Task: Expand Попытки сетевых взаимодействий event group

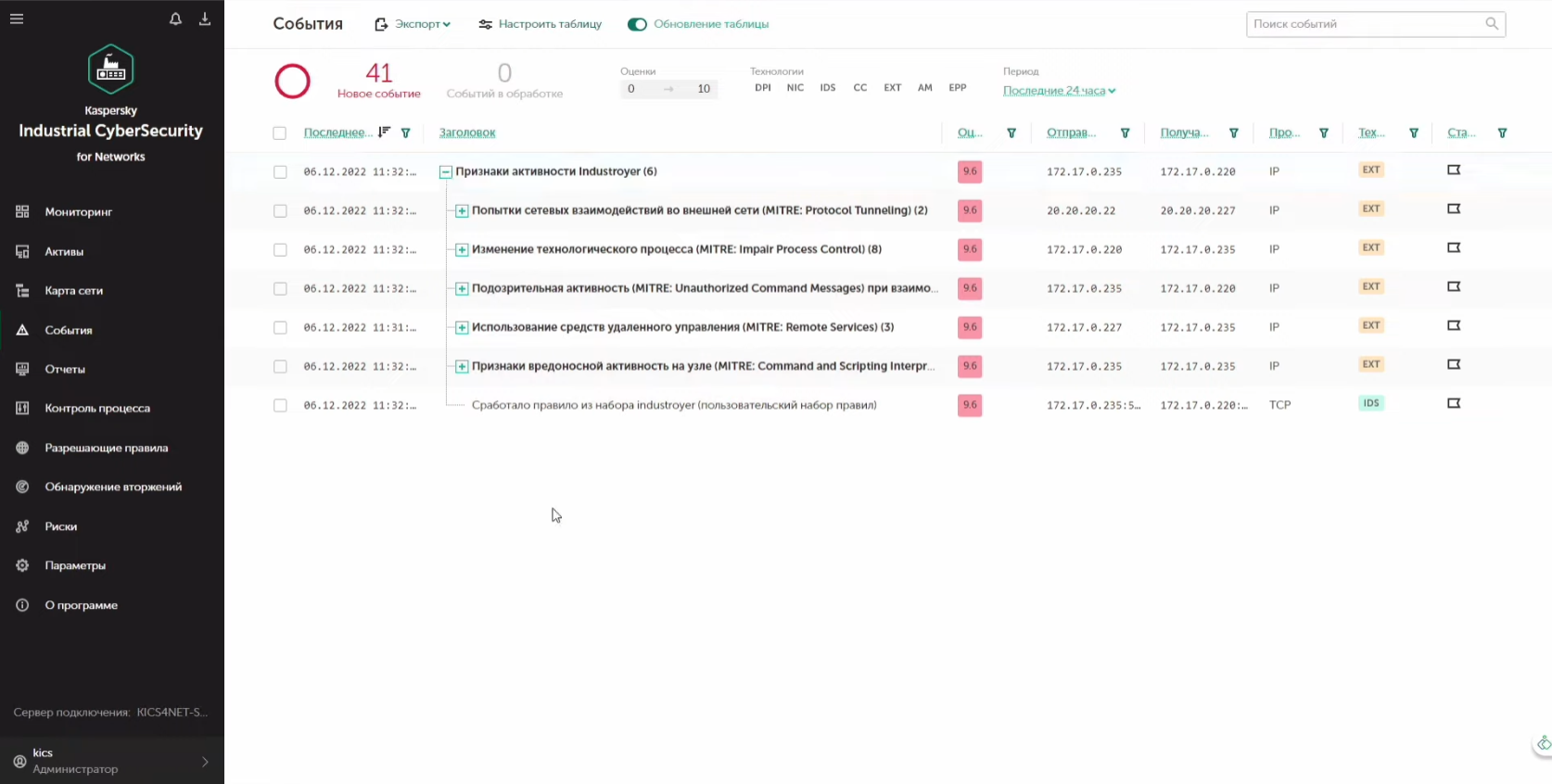Action: click(x=462, y=211)
